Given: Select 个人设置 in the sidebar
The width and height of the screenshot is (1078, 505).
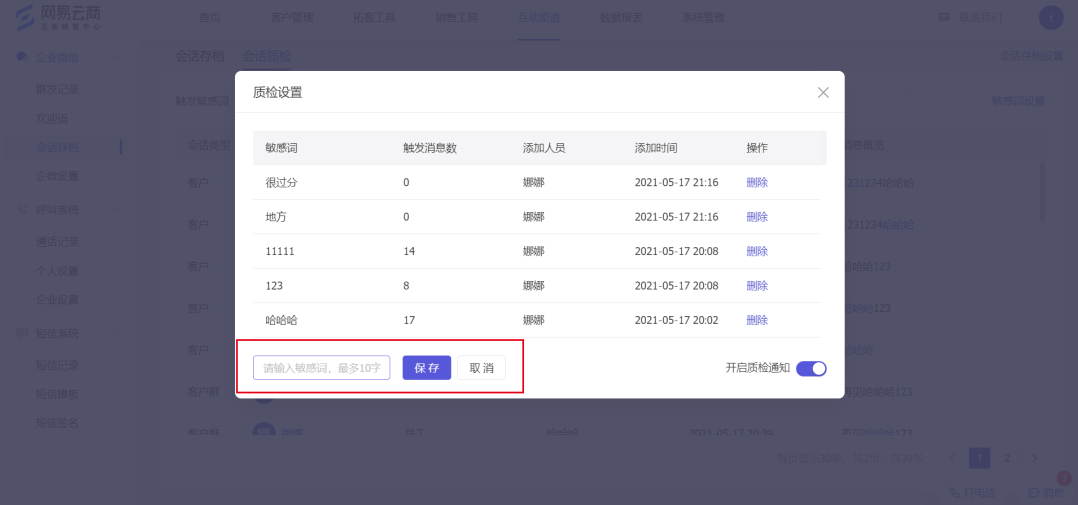Looking at the screenshot, I should point(57,271).
